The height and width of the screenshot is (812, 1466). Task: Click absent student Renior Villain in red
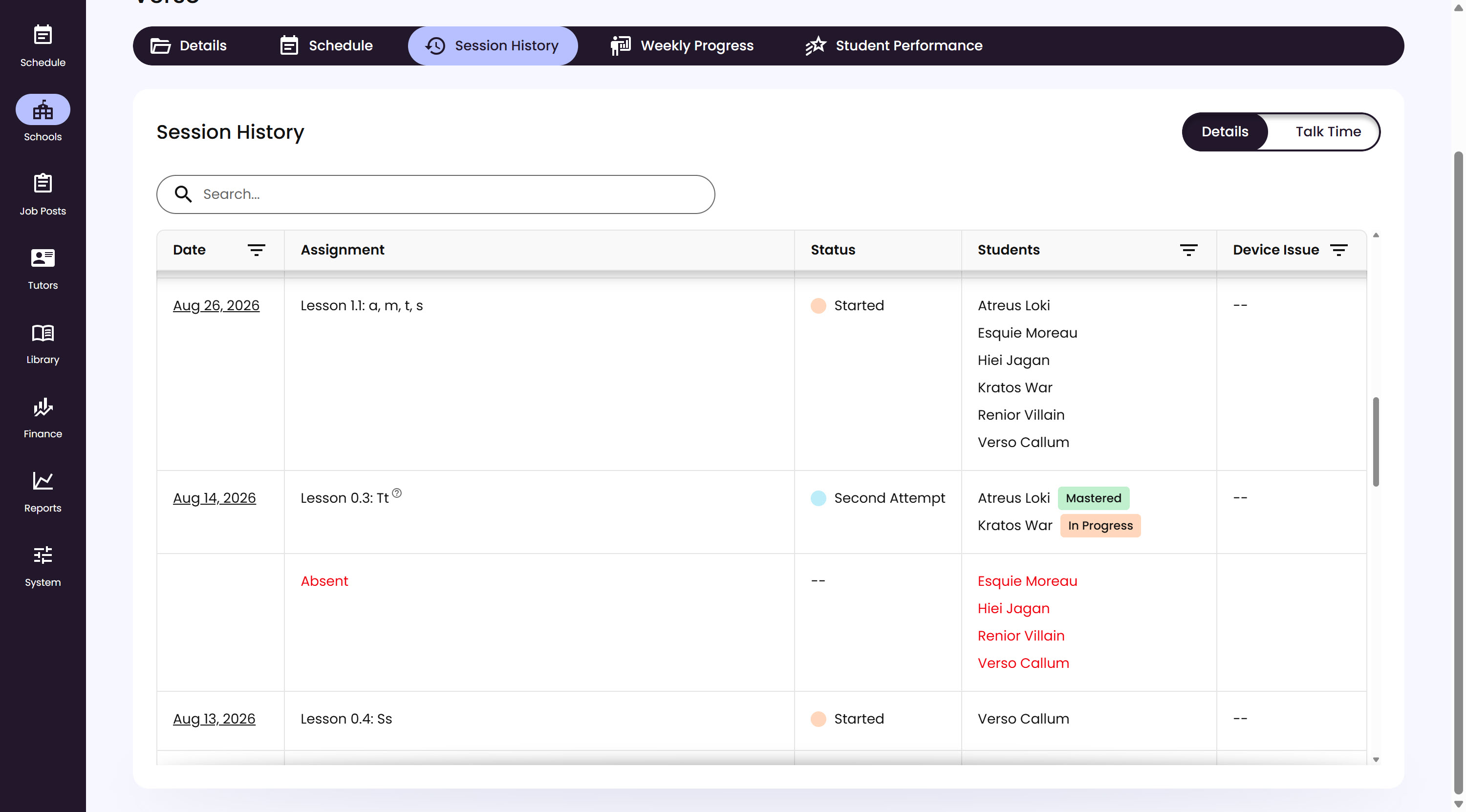[x=1021, y=636]
